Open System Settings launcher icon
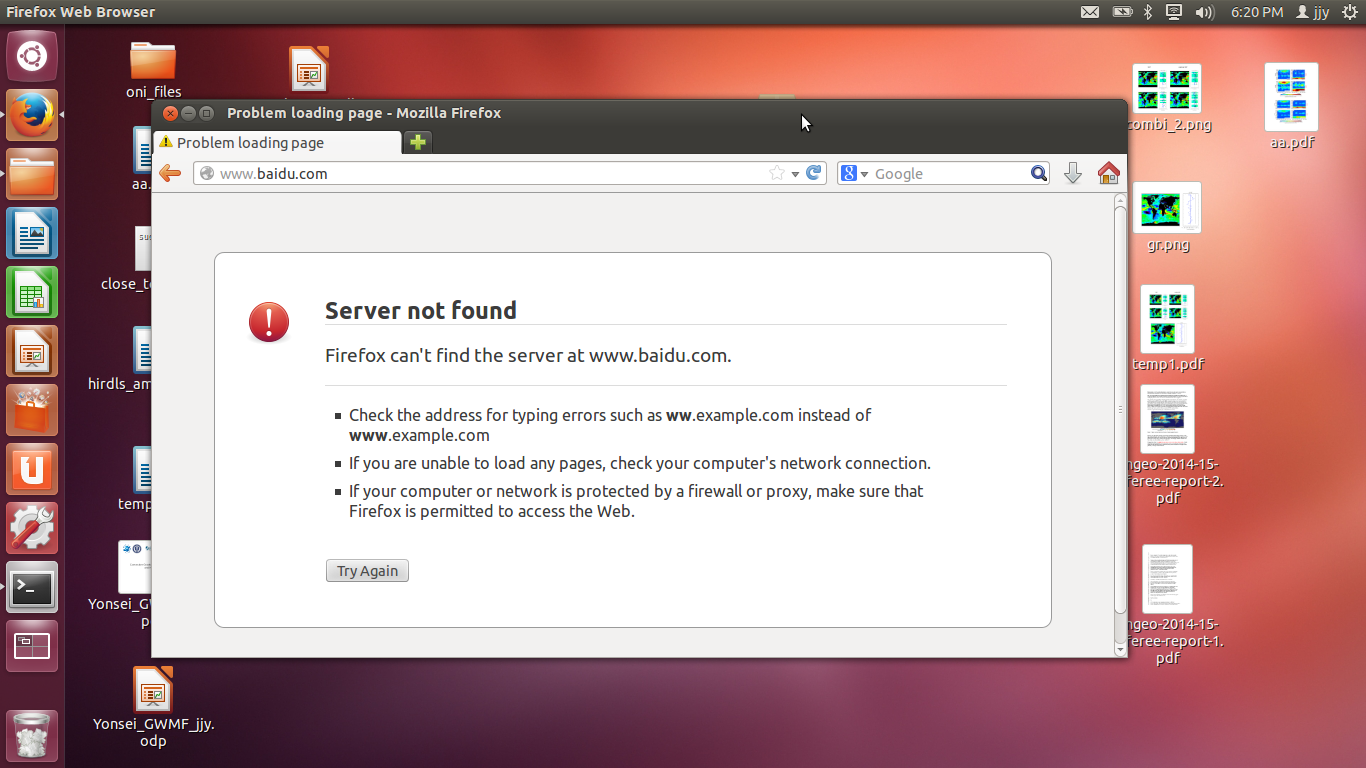Screen dimensions: 1366x768 [32, 528]
